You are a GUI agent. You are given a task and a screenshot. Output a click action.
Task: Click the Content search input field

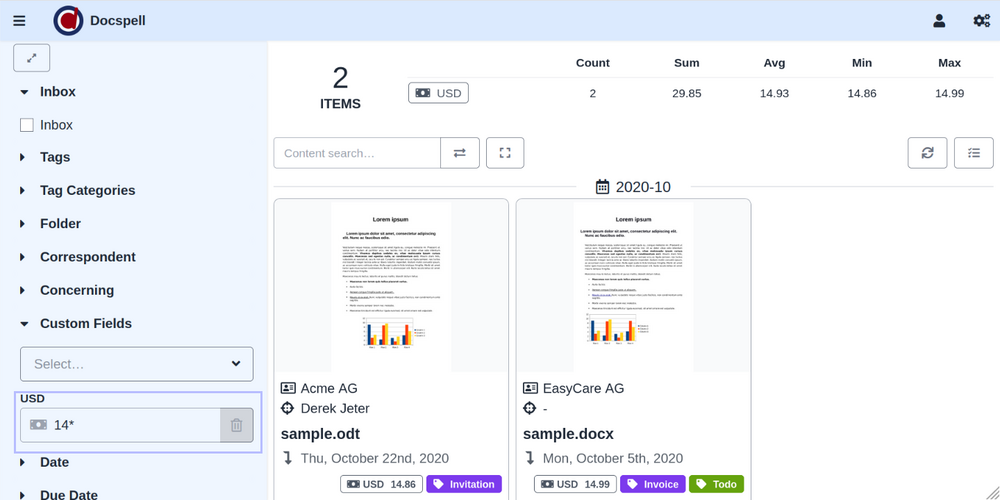click(x=357, y=153)
